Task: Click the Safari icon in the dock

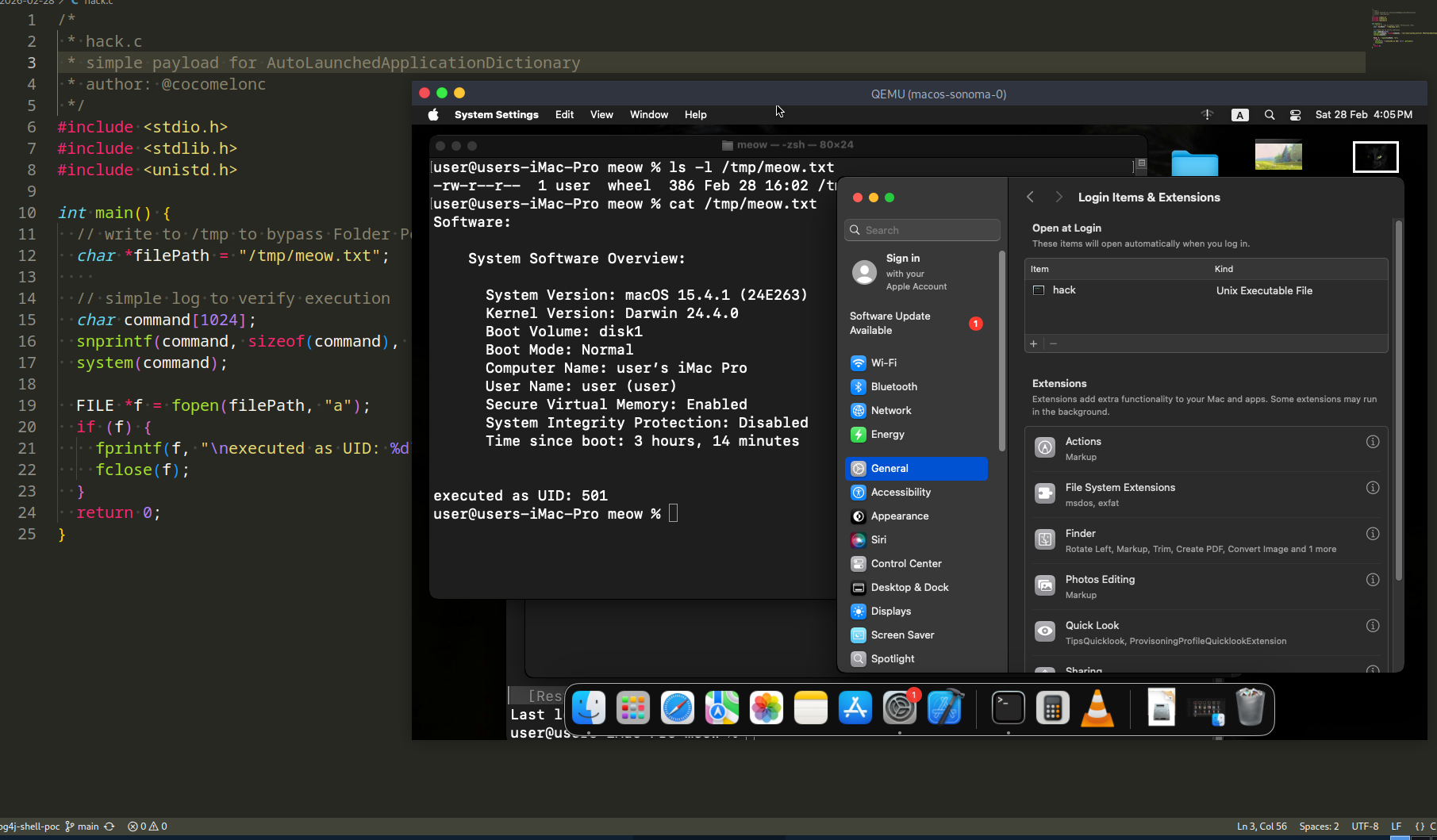Action: tap(677, 708)
